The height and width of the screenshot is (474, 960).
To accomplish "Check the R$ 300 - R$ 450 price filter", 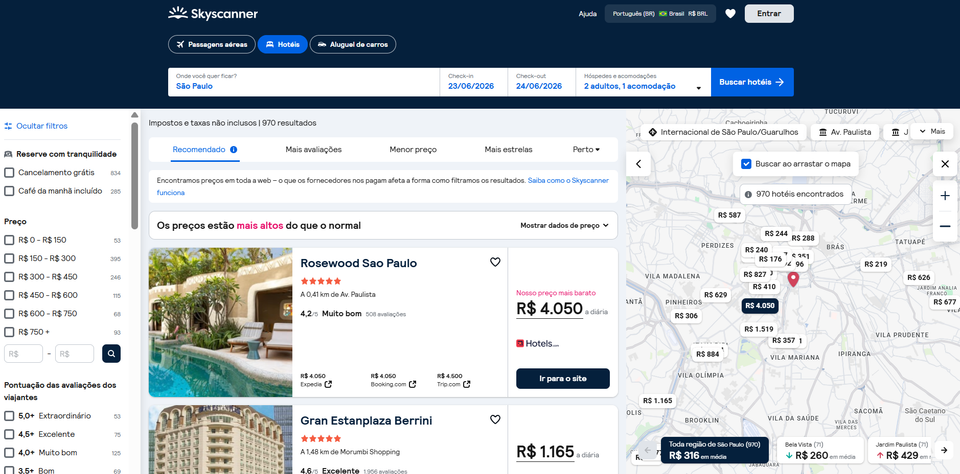I will click(9, 277).
